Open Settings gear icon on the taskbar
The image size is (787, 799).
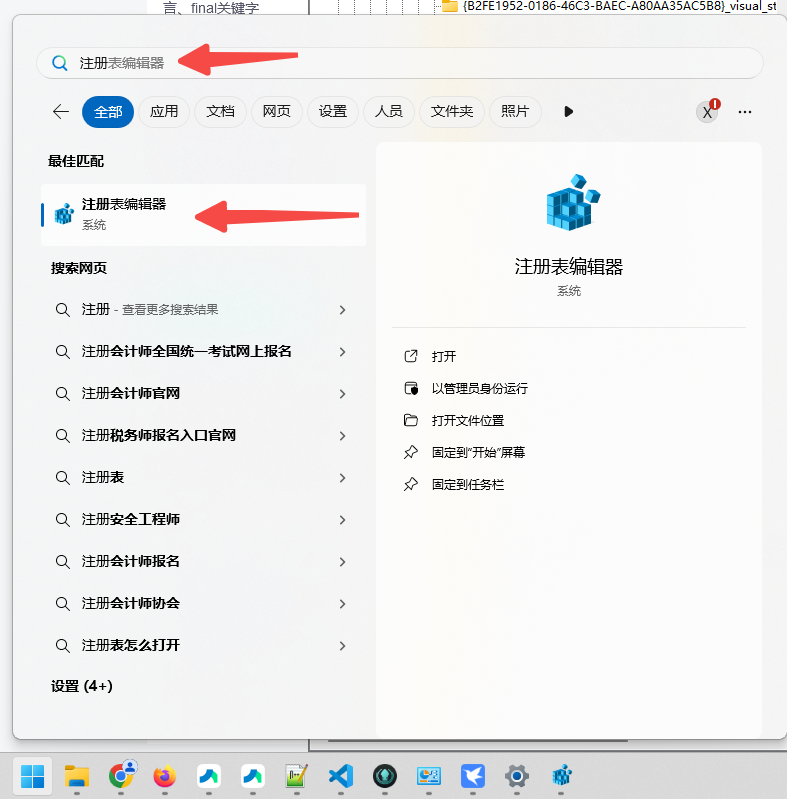tap(517, 777)
